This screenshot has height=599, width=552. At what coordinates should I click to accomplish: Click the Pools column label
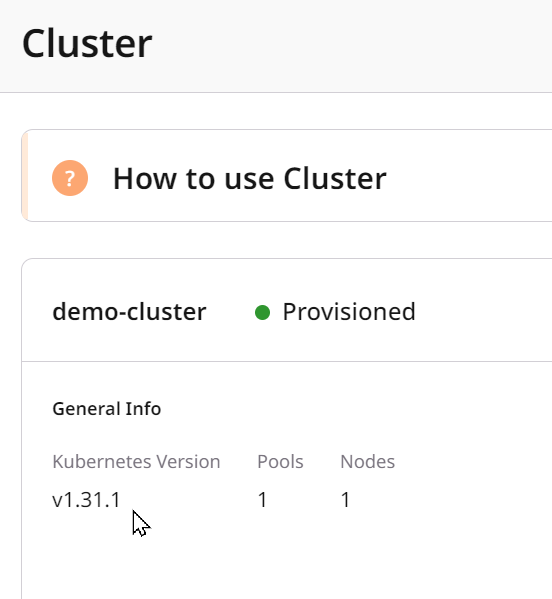[x=280, y=461]
